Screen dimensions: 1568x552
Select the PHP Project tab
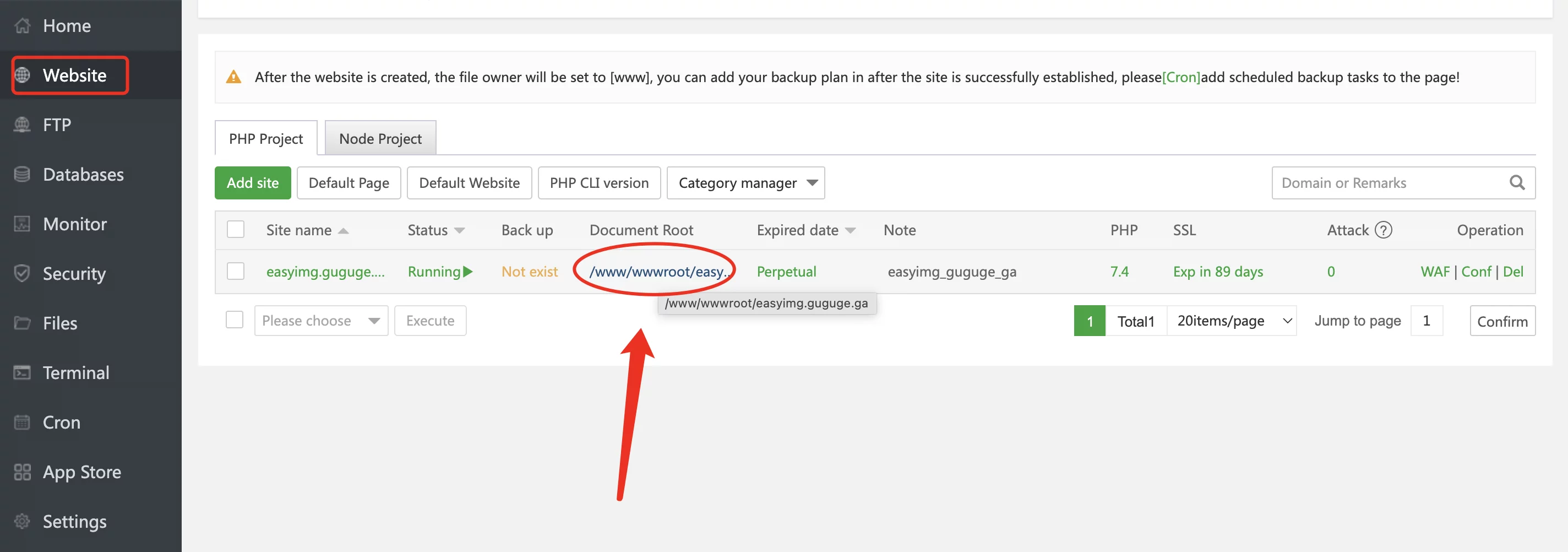pyautogui.click(x=265, y=138)
